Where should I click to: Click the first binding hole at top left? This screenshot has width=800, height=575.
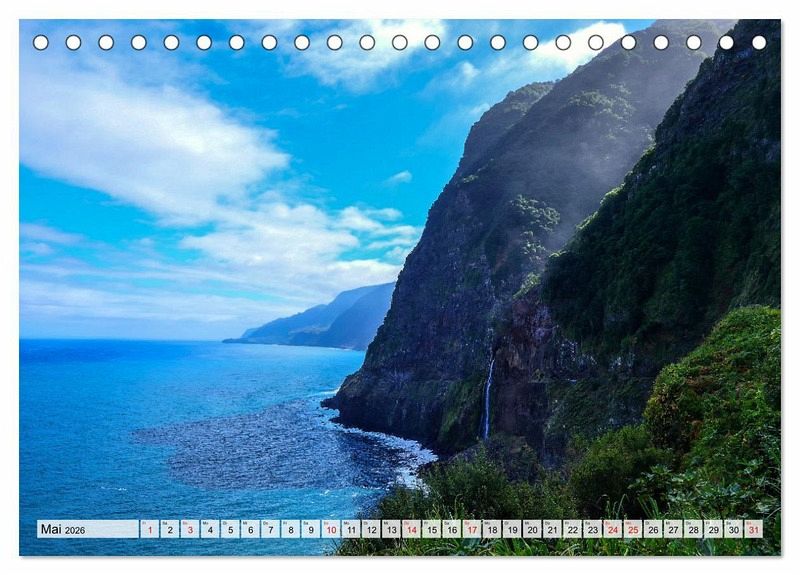(x=41, y=42)
